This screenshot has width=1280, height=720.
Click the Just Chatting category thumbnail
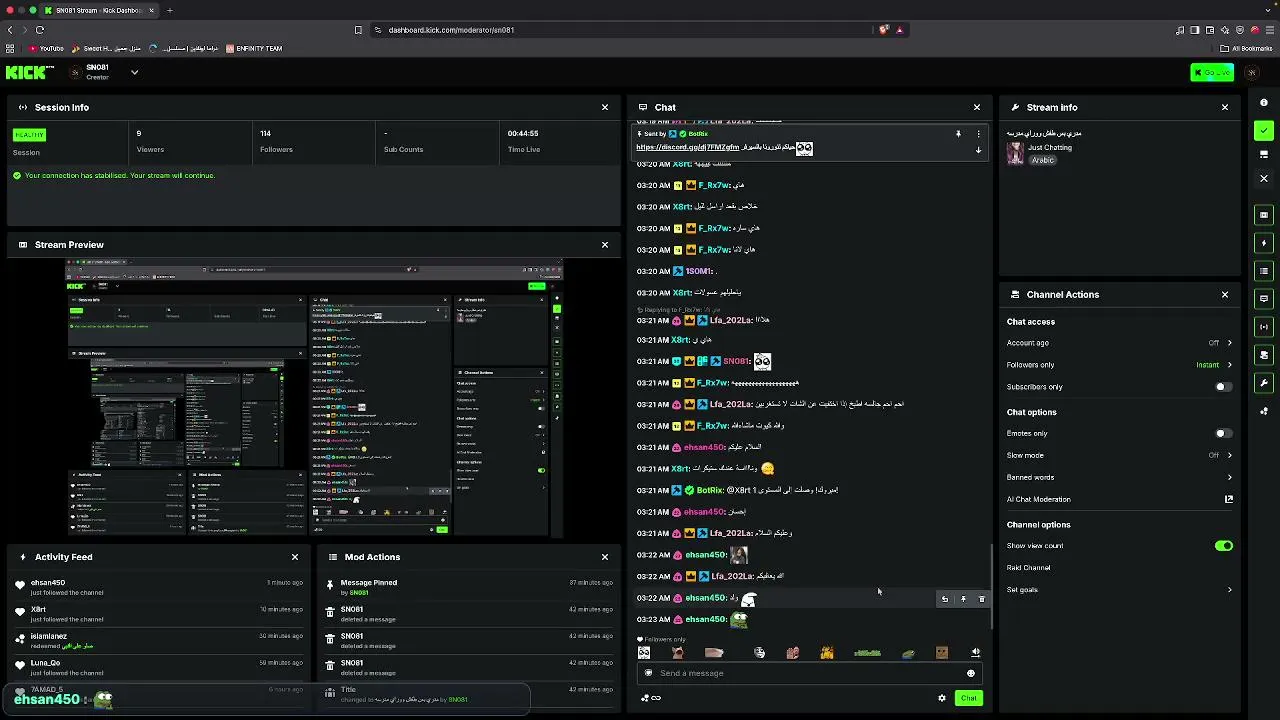pos(1015,152)
